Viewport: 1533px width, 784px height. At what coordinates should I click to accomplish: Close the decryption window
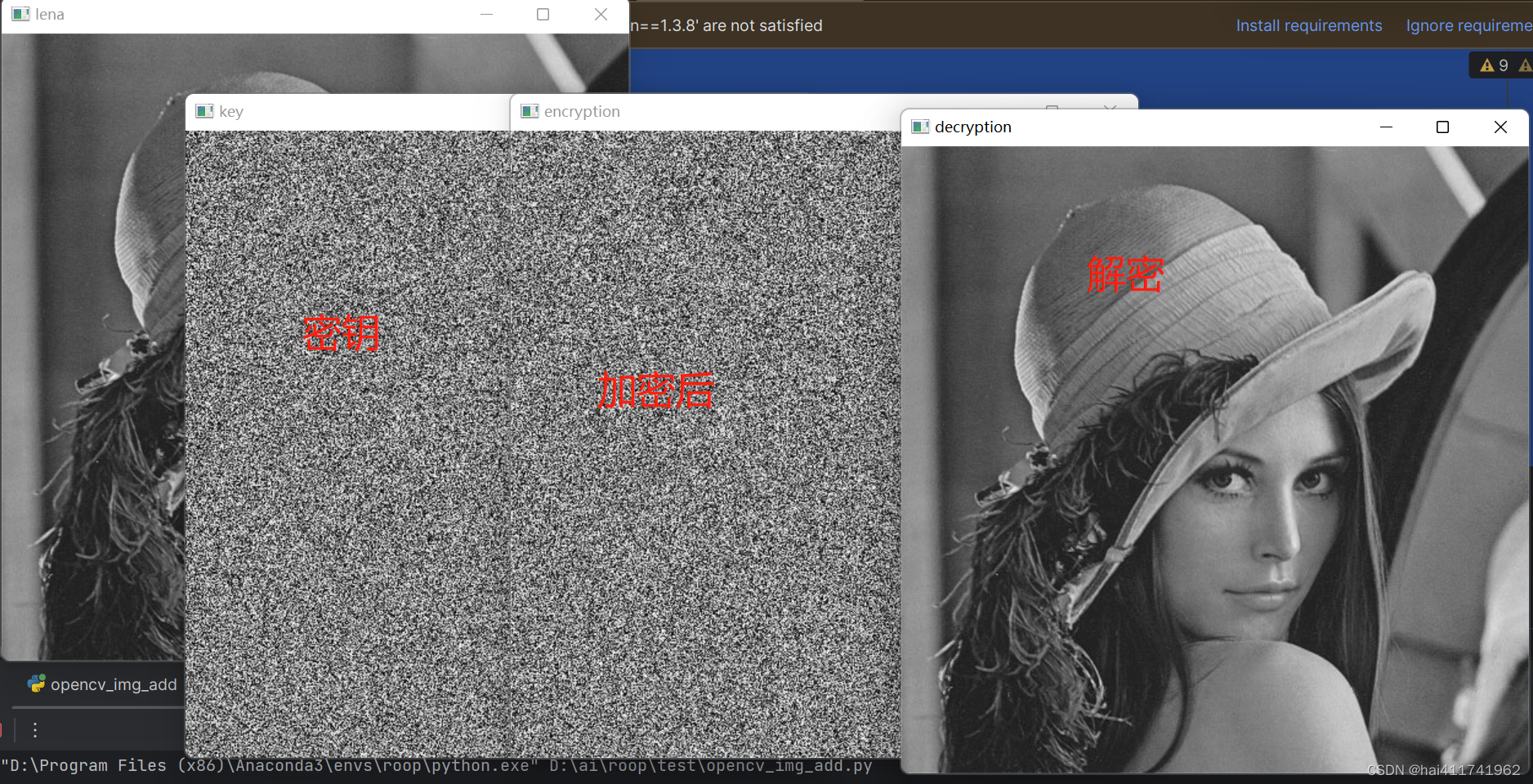(1500, 127)
